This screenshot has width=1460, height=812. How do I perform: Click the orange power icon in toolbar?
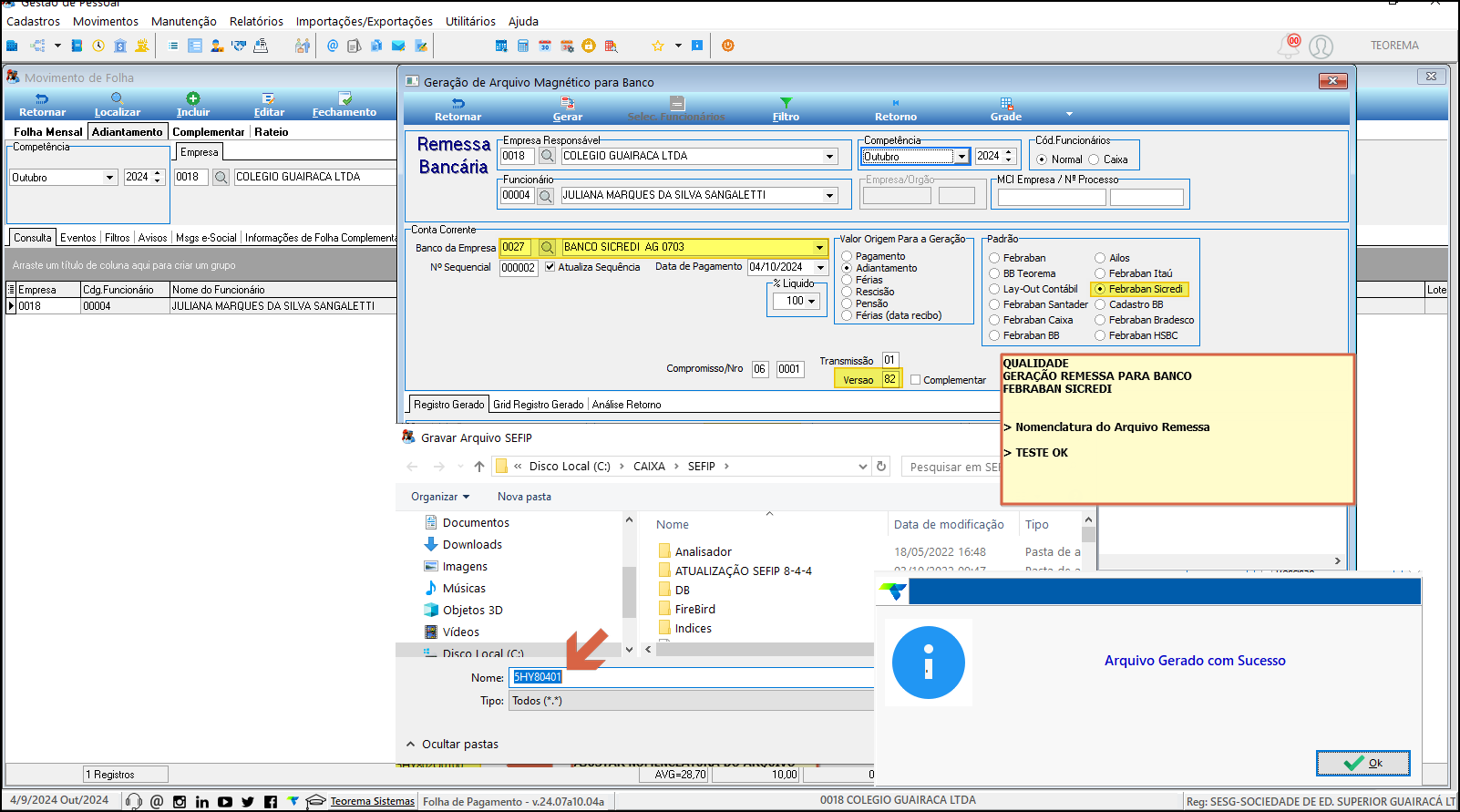728,46
